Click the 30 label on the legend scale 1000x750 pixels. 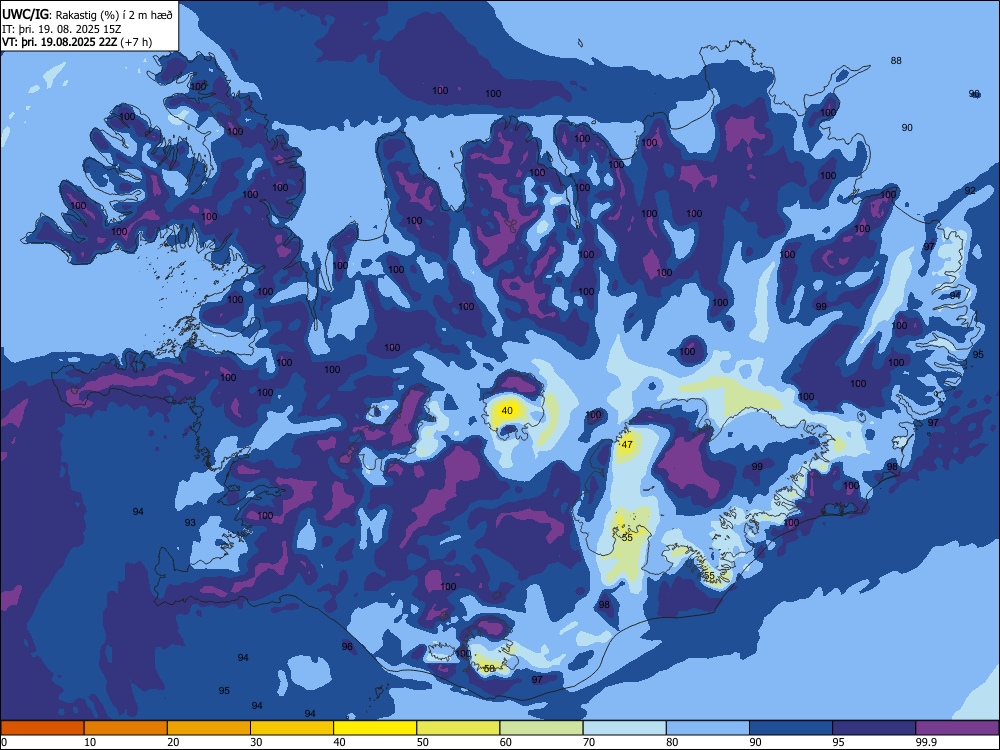coord(256,742)
